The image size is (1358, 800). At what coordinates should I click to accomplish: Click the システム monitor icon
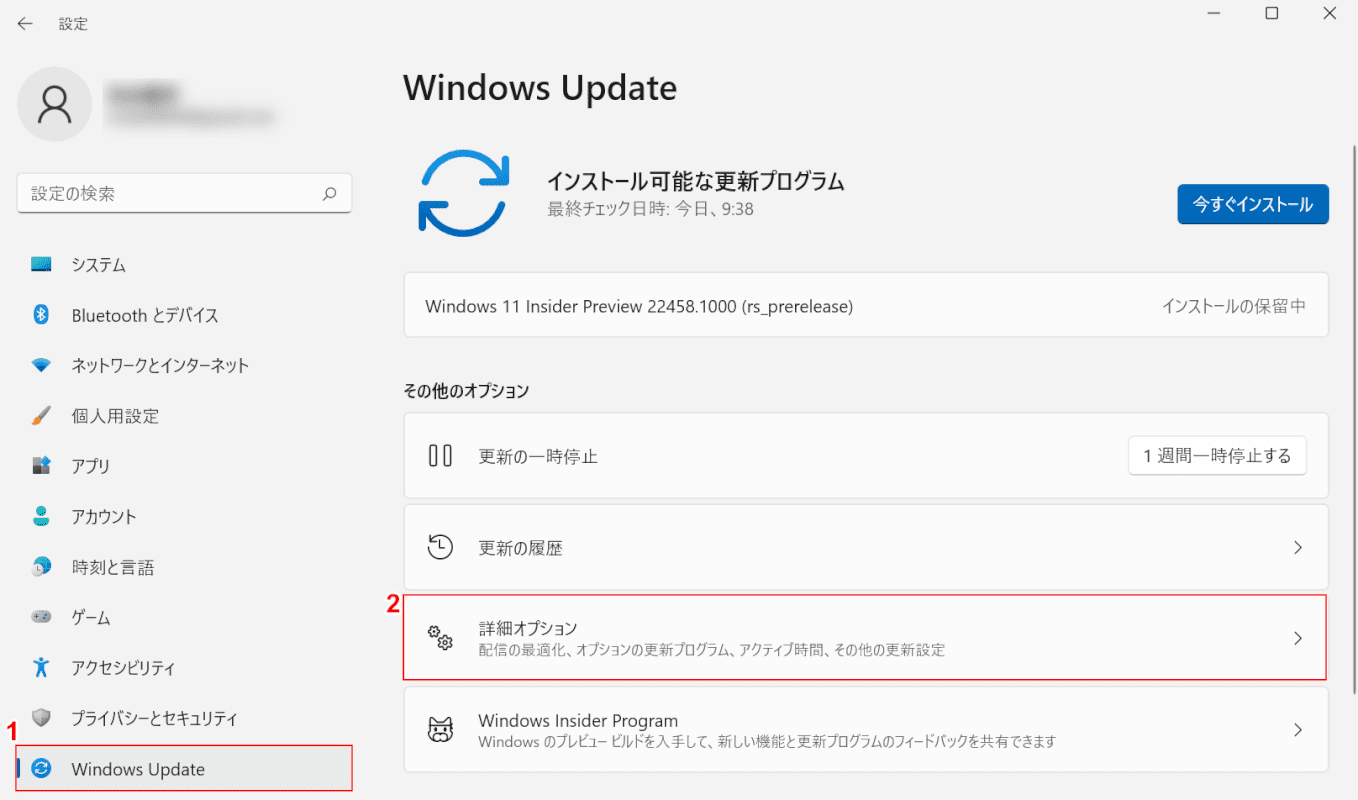[x=41, y=265]
